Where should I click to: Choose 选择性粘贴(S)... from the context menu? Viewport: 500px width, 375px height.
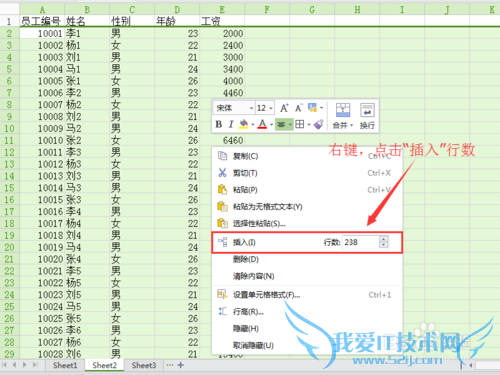(307, 223)
